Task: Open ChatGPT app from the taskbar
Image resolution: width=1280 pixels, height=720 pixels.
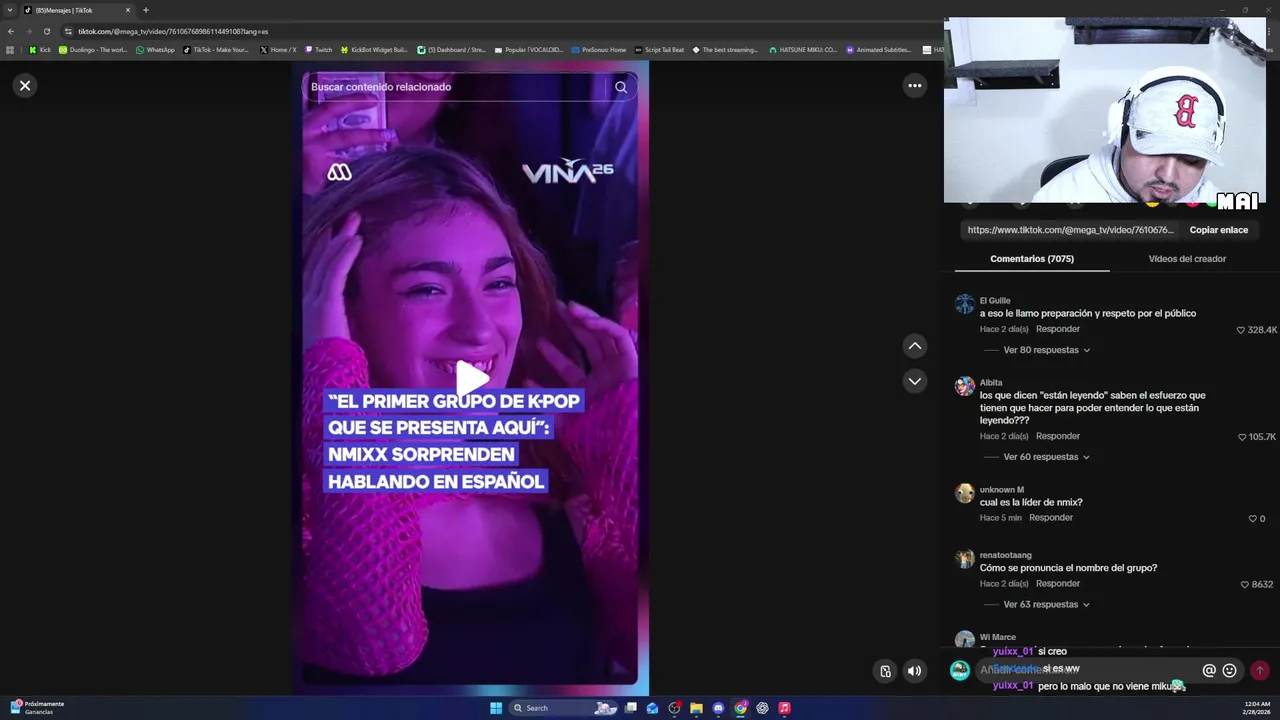Action: [x=762, y=708]
